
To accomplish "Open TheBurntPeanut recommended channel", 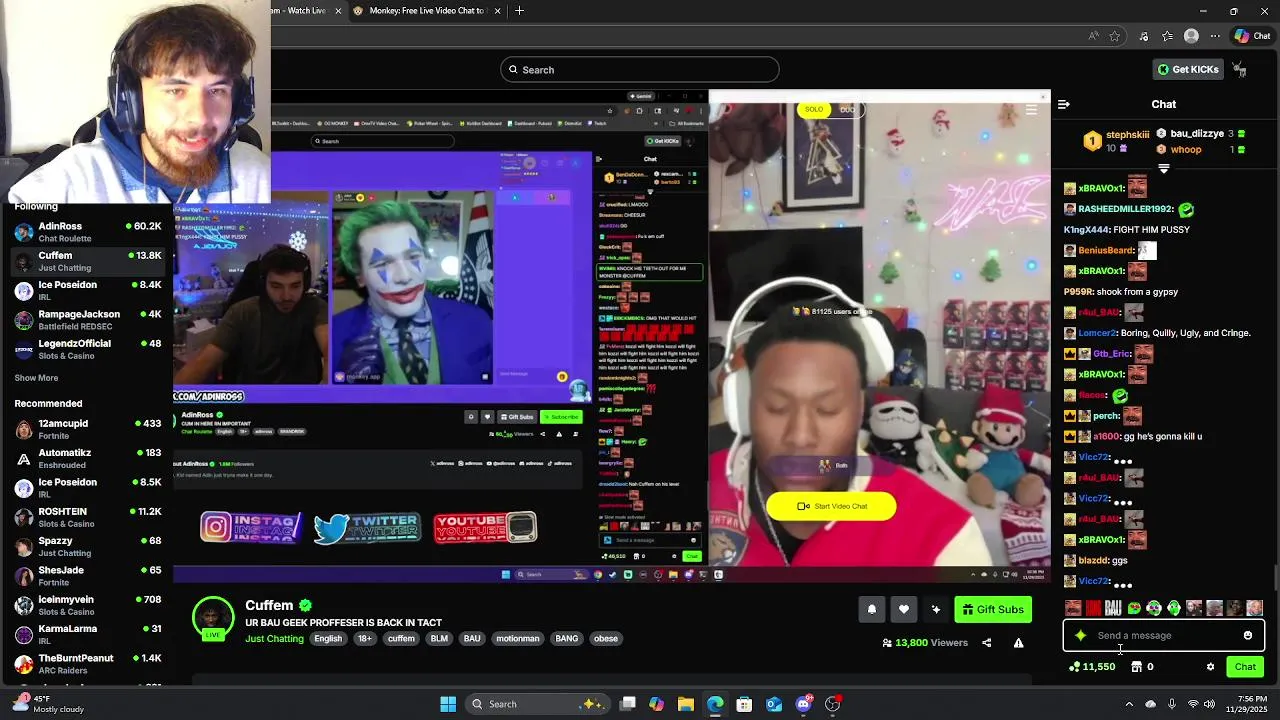I will 87,664.
